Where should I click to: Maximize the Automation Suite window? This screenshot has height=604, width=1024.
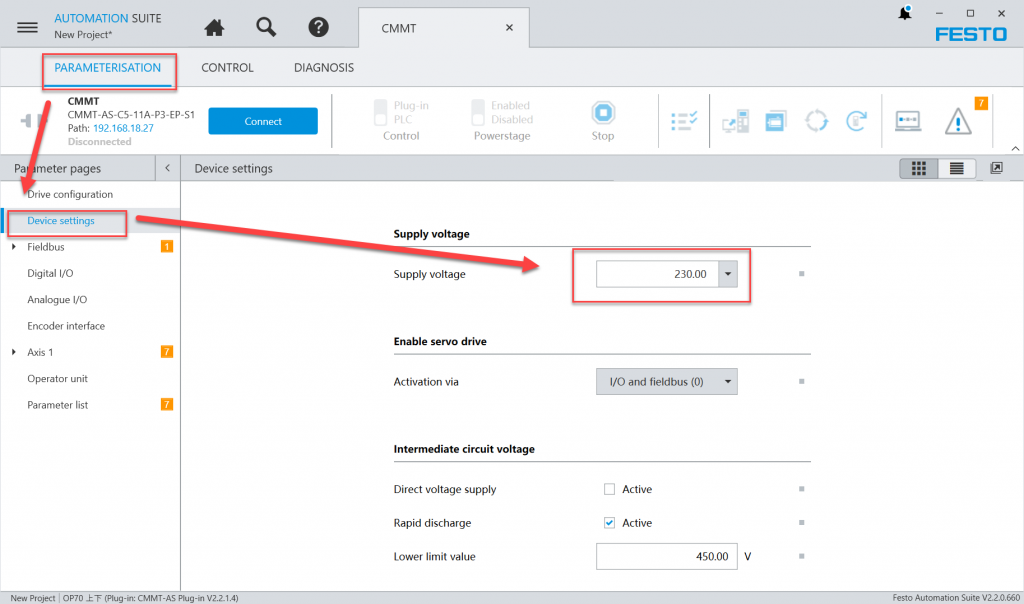click(970, 13)
